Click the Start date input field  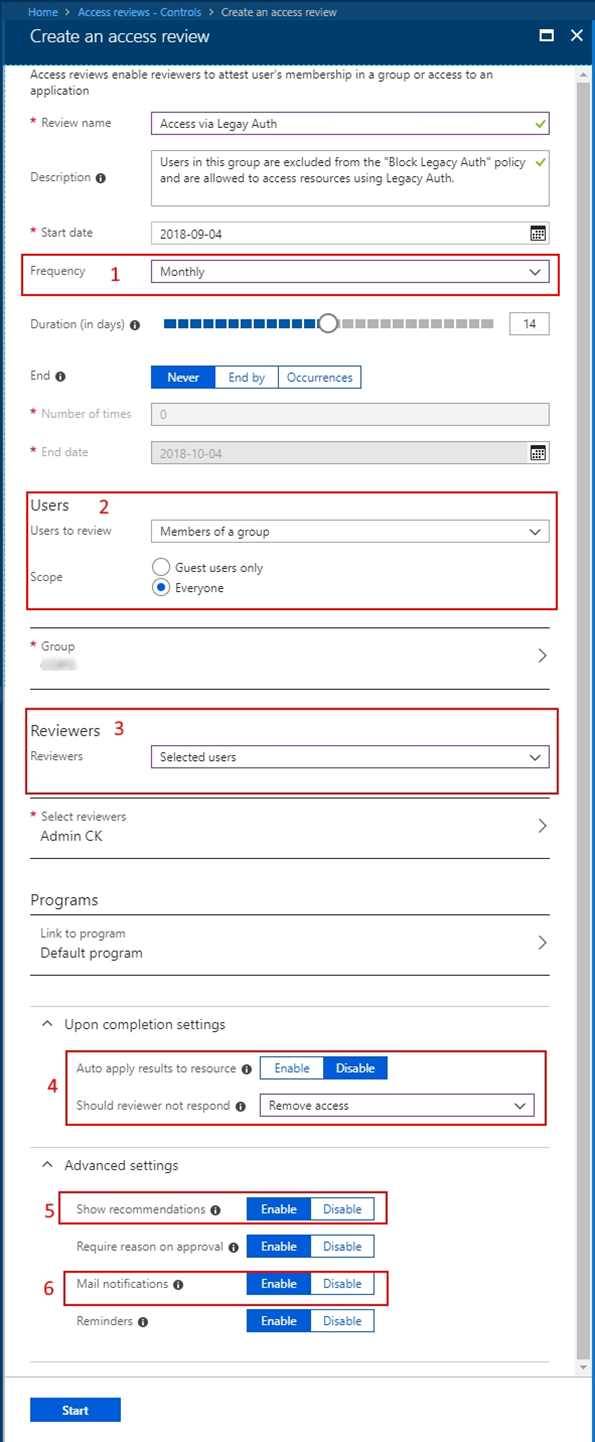click(350, 233)
